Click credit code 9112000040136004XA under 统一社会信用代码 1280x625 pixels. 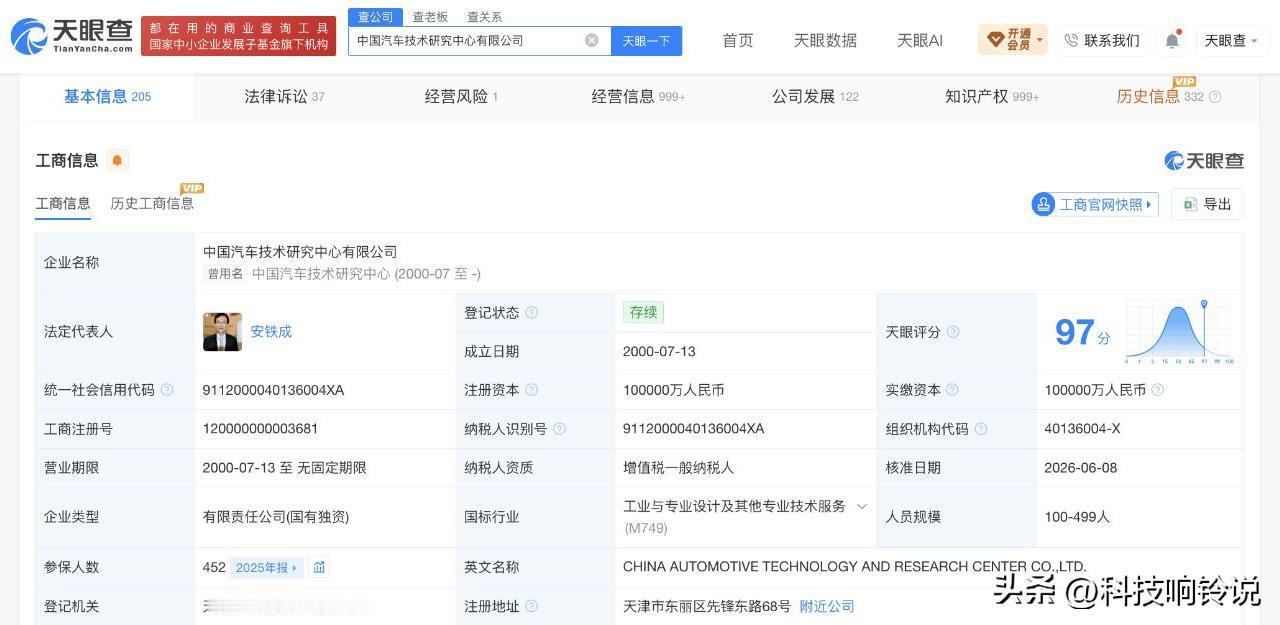pyautogui.click(x=273, y=390)
